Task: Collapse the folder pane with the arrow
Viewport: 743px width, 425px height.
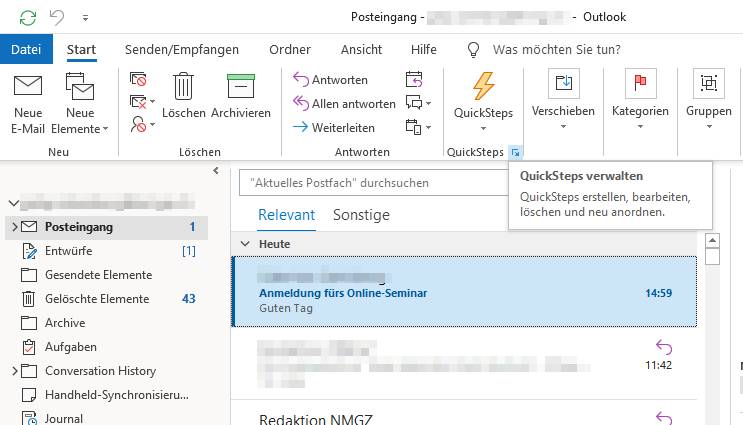Action: click(216, 171)
